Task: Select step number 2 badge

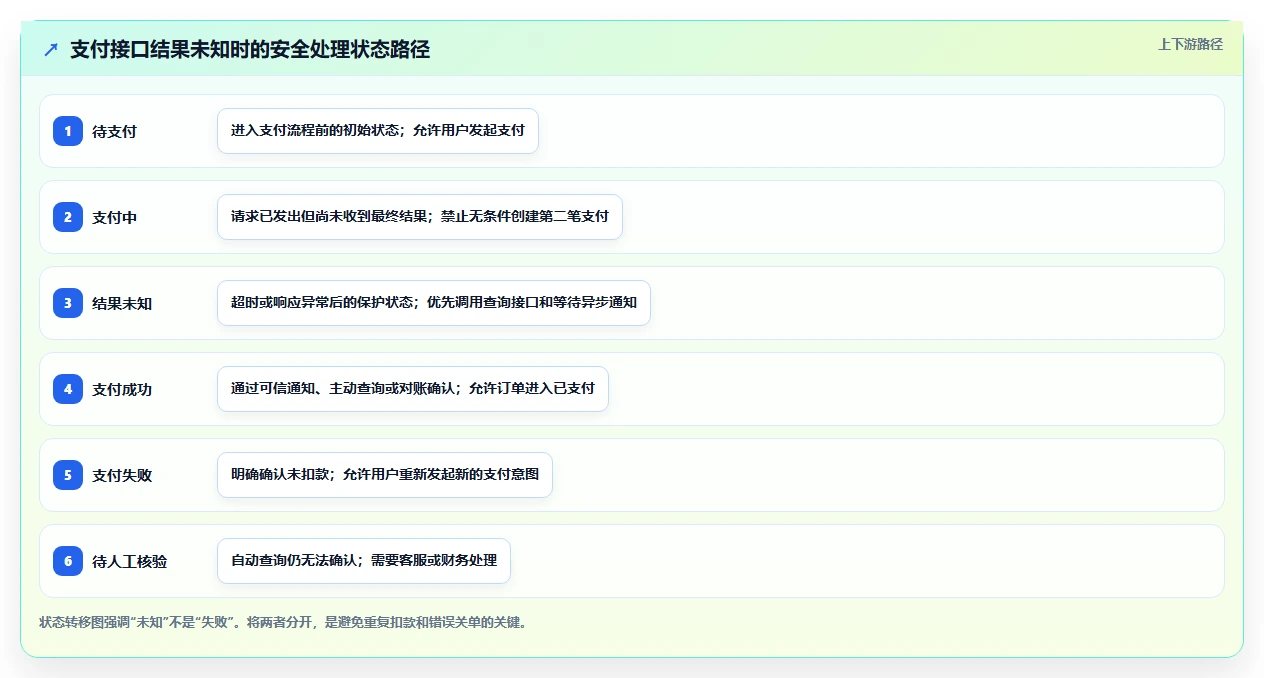Action: (68, 217)
